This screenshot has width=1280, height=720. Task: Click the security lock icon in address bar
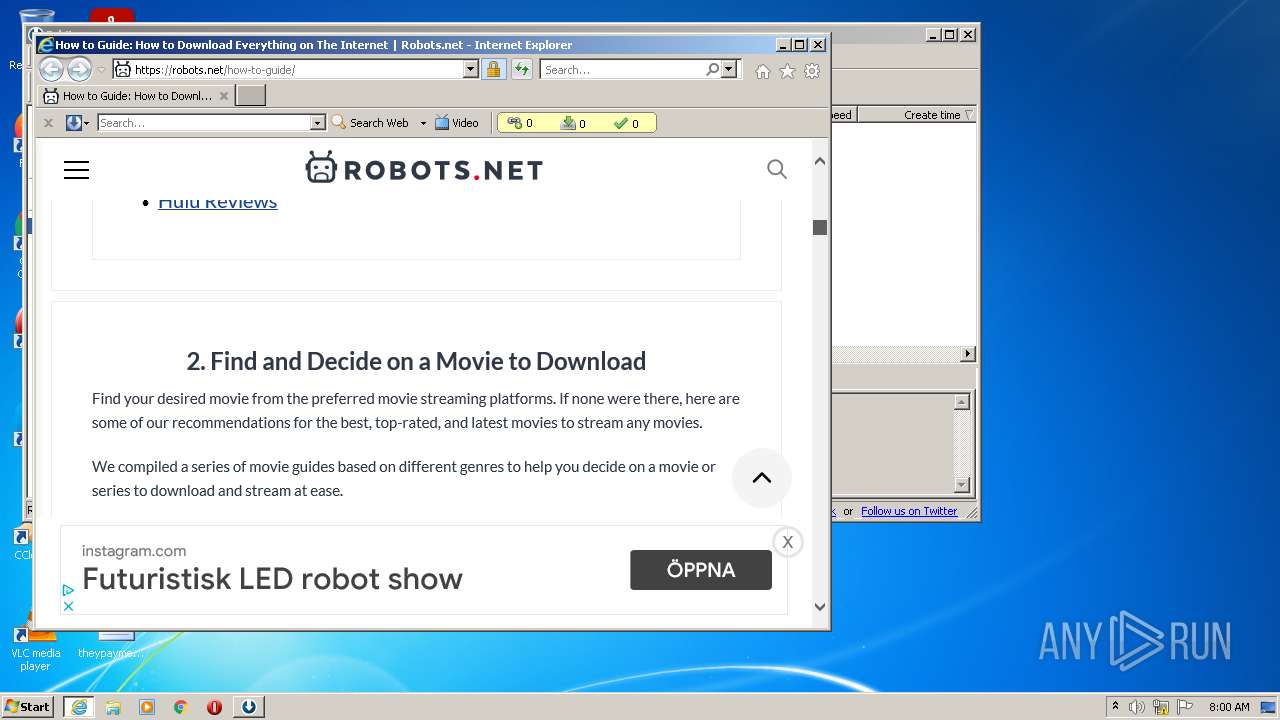click(493, 69)
